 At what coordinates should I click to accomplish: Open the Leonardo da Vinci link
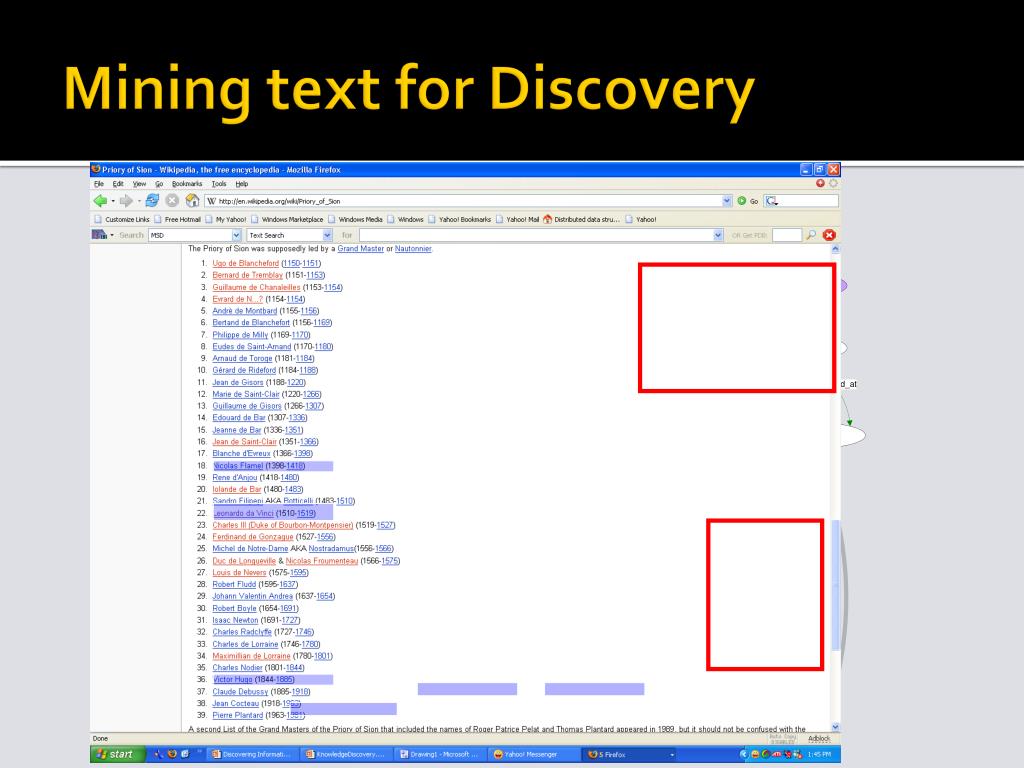[244, 513]
